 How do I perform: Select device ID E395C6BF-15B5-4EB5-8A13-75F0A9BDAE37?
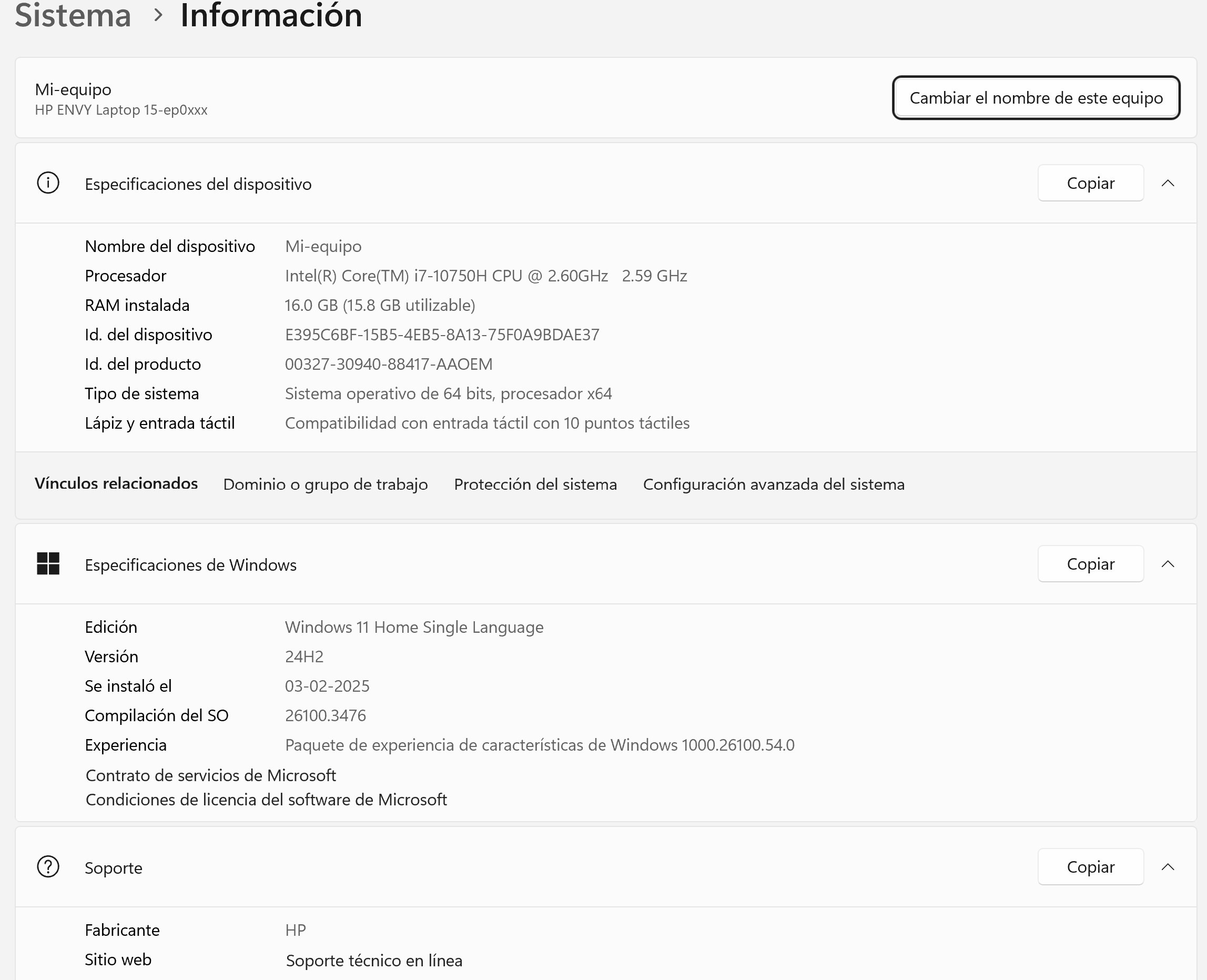442,335
